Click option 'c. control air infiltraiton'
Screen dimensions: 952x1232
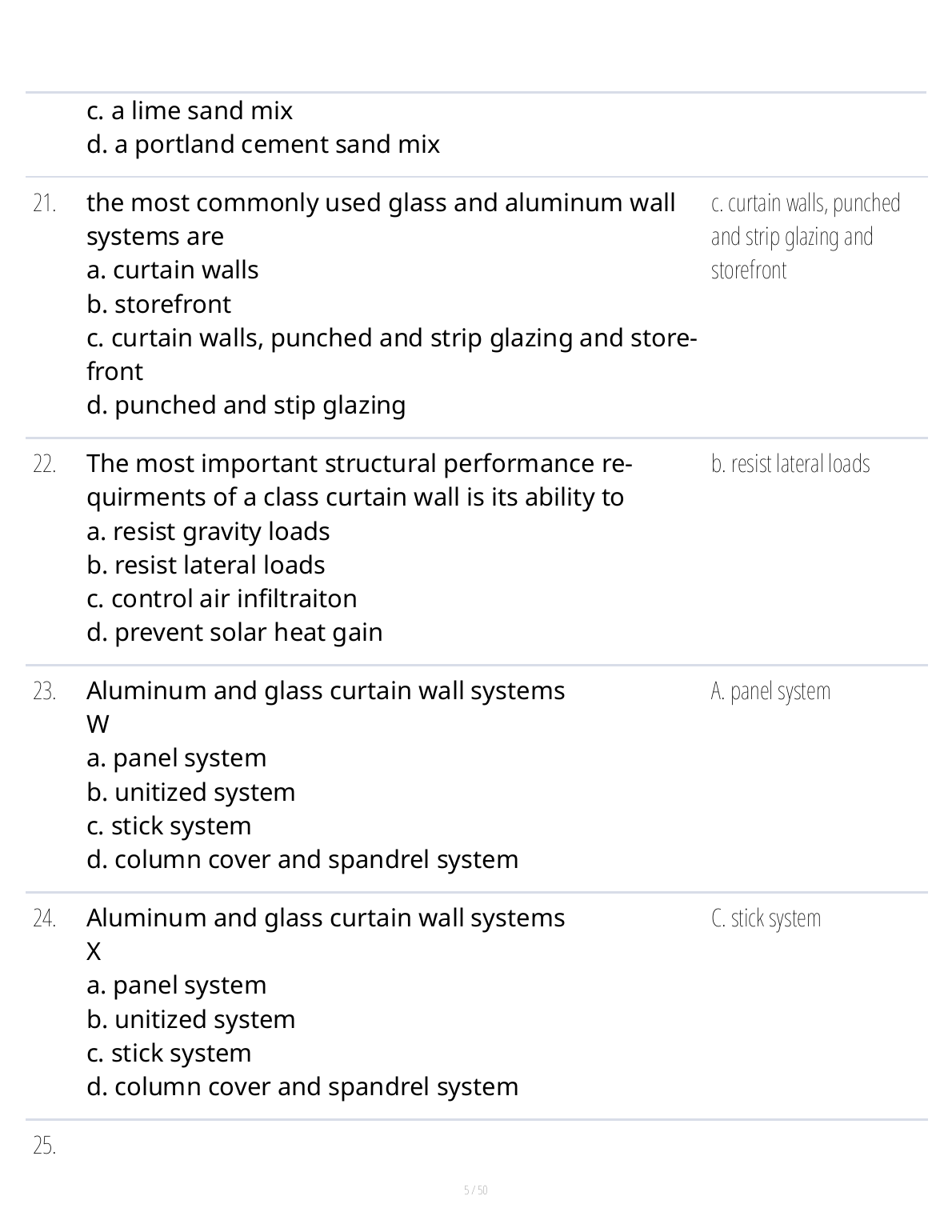click(x=222, y=599)
